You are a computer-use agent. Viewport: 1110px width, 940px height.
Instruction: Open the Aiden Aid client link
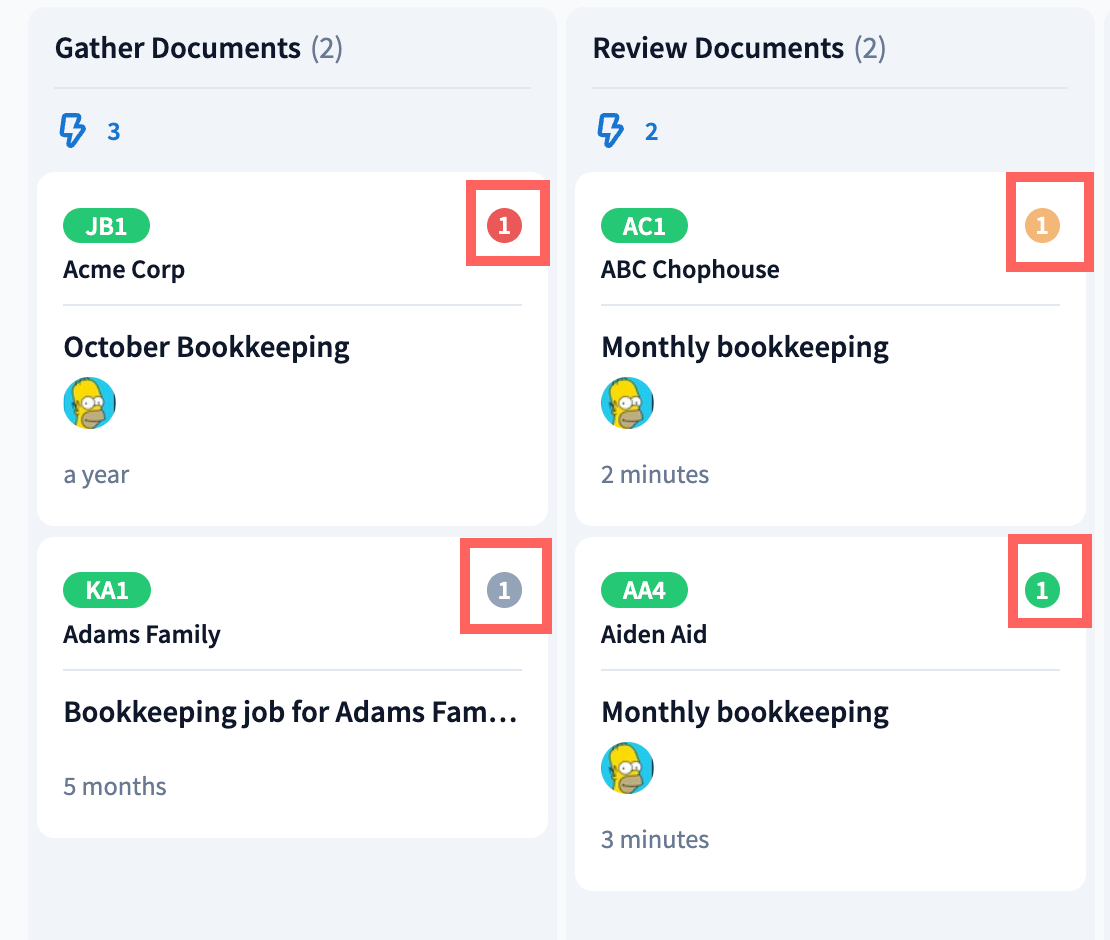point(654,634)
